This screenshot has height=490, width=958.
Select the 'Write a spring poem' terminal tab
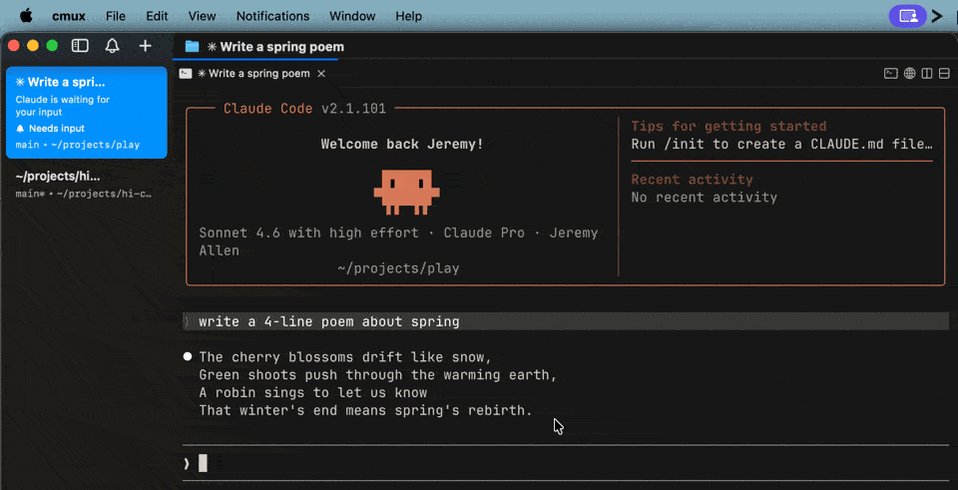252,73
